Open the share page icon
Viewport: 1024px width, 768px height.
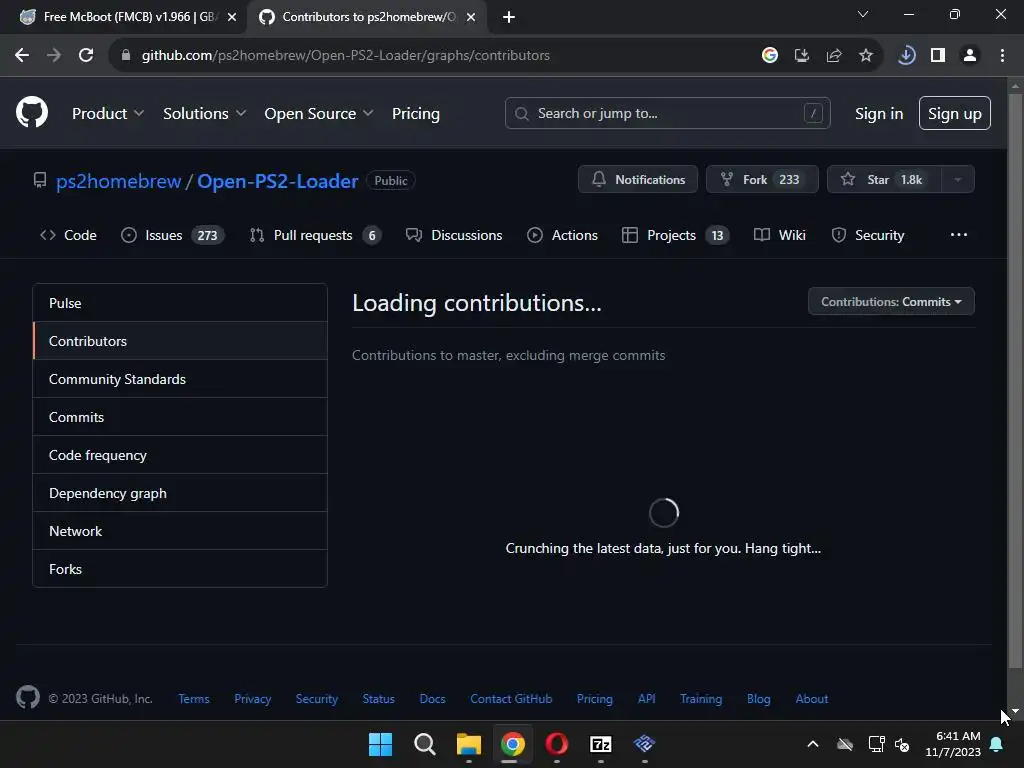point(834,56)
